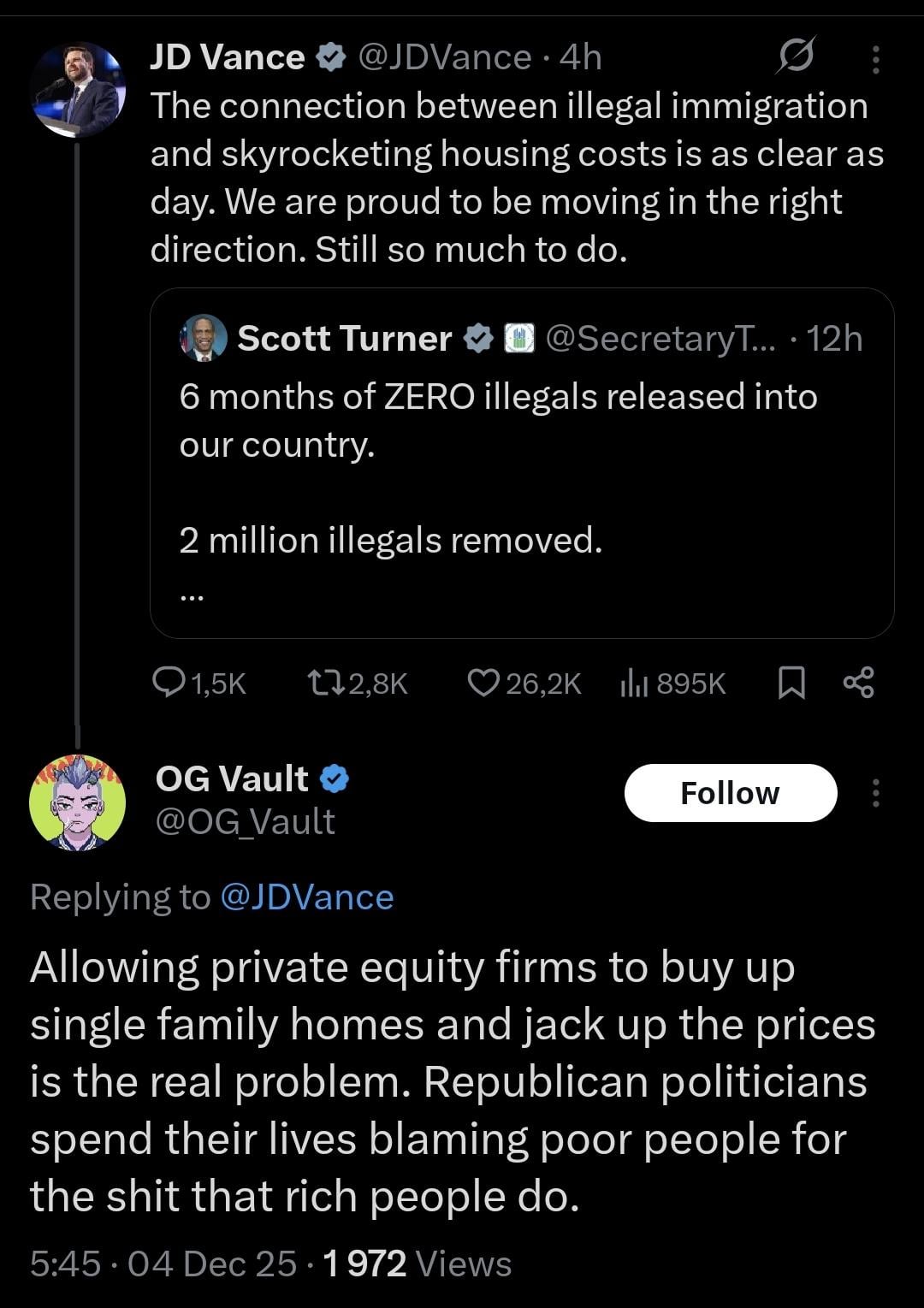The width and height of the screenshot is (924, 1308).
Task: Tap Scott Turner's small avatar
Action: pyautogui.click(x=204, y=338)
